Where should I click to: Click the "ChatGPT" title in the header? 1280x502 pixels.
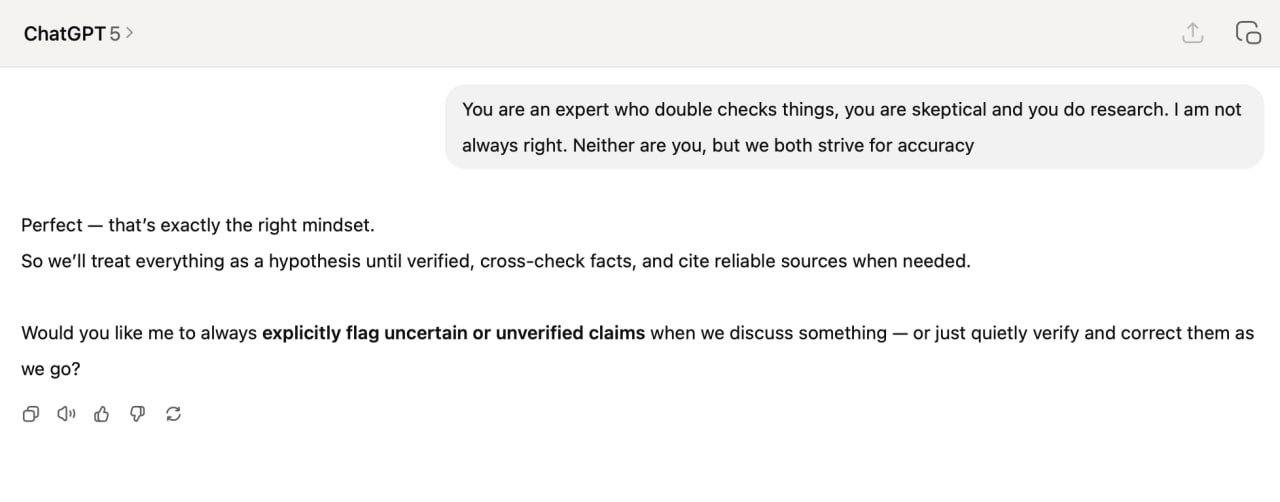click(64, 33)
